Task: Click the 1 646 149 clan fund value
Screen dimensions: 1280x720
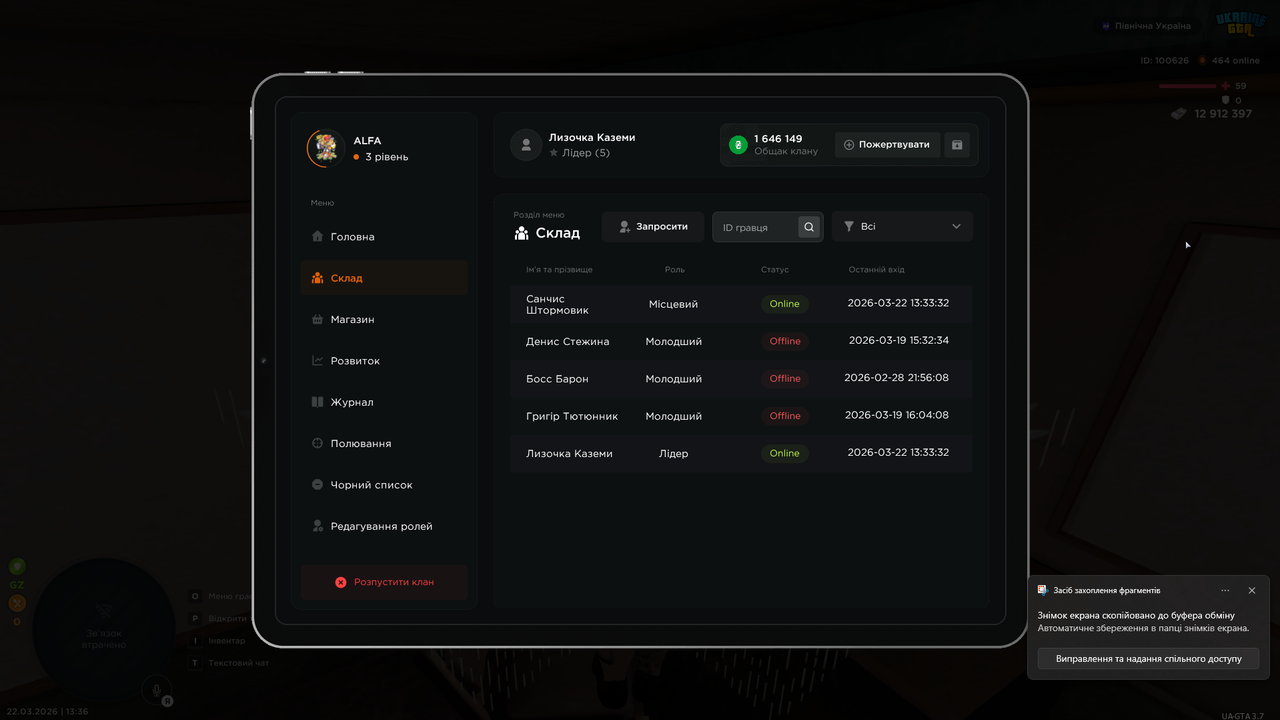Action: [x=778, y=139]
